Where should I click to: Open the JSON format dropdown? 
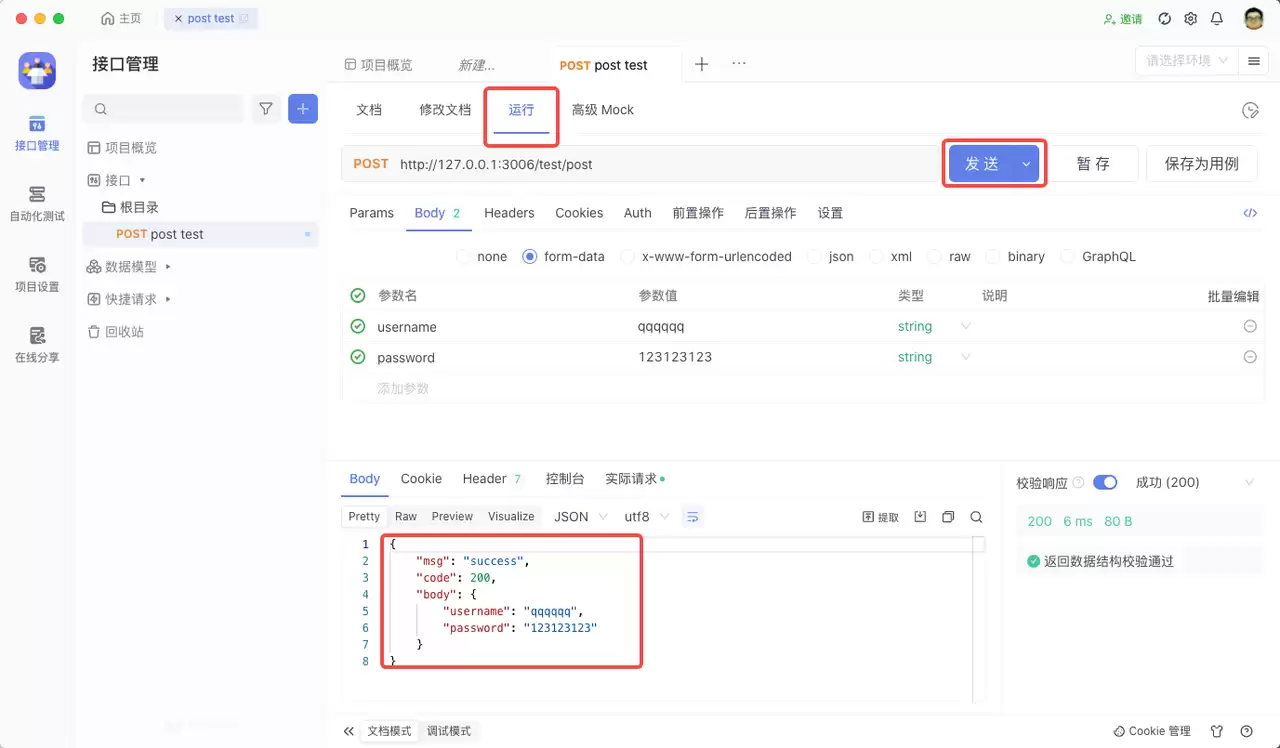point(580,517)
